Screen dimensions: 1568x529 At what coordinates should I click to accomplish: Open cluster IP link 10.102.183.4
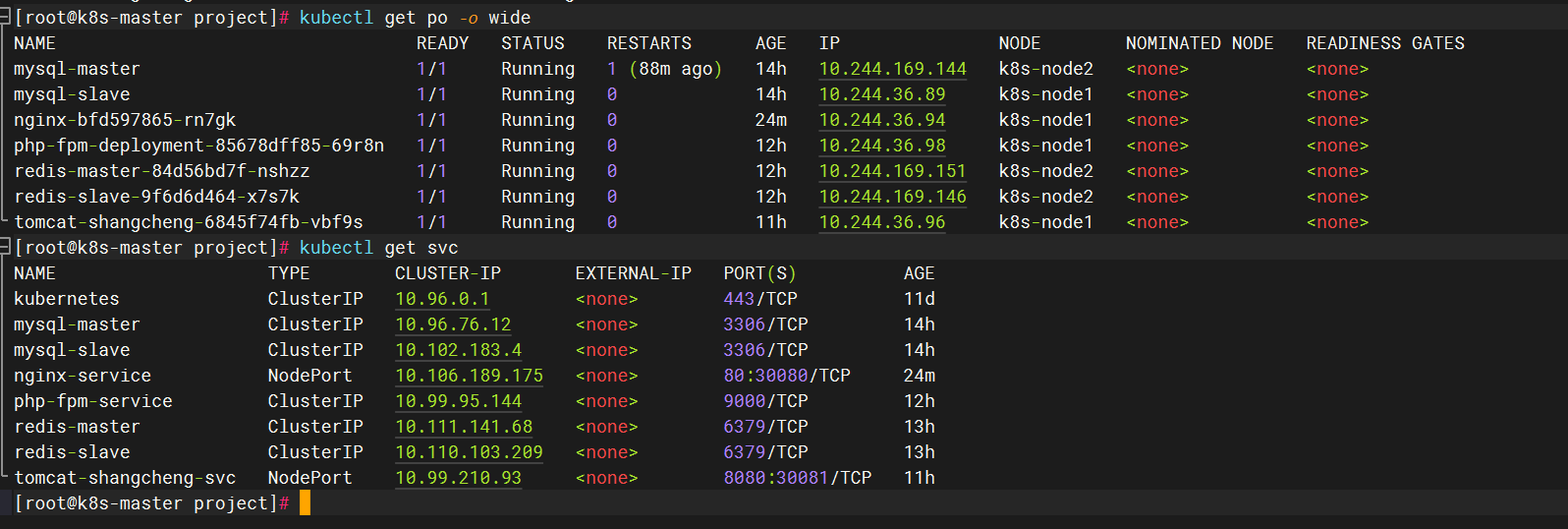point(459,350)
